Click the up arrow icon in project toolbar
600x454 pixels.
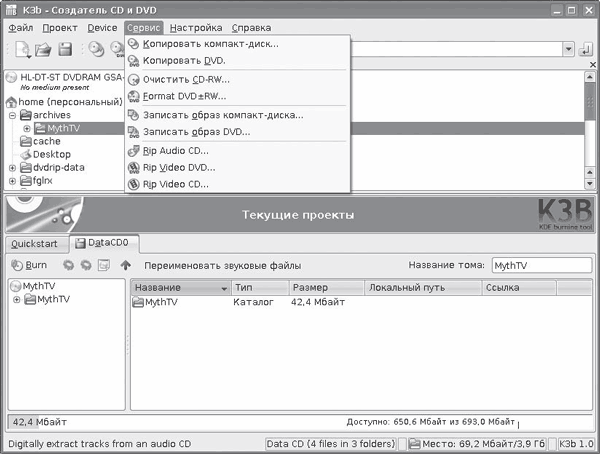(x=126, y=265)
